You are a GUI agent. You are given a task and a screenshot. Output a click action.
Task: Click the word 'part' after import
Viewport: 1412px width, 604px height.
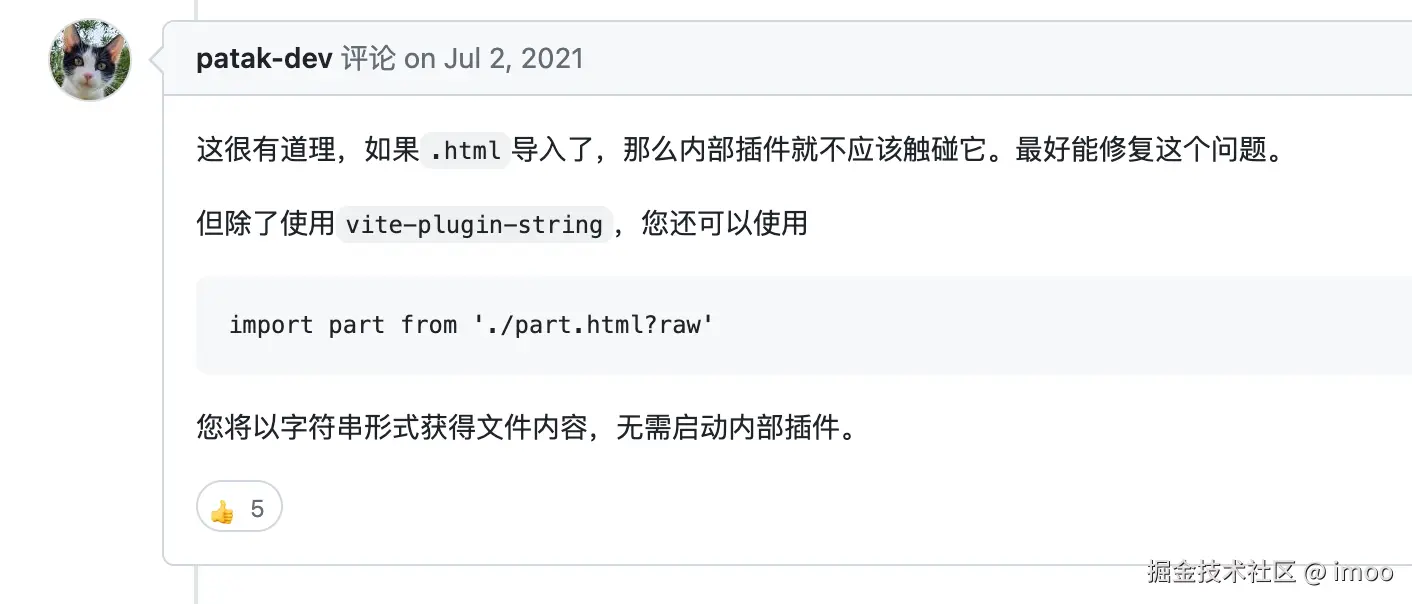point(357,325)
